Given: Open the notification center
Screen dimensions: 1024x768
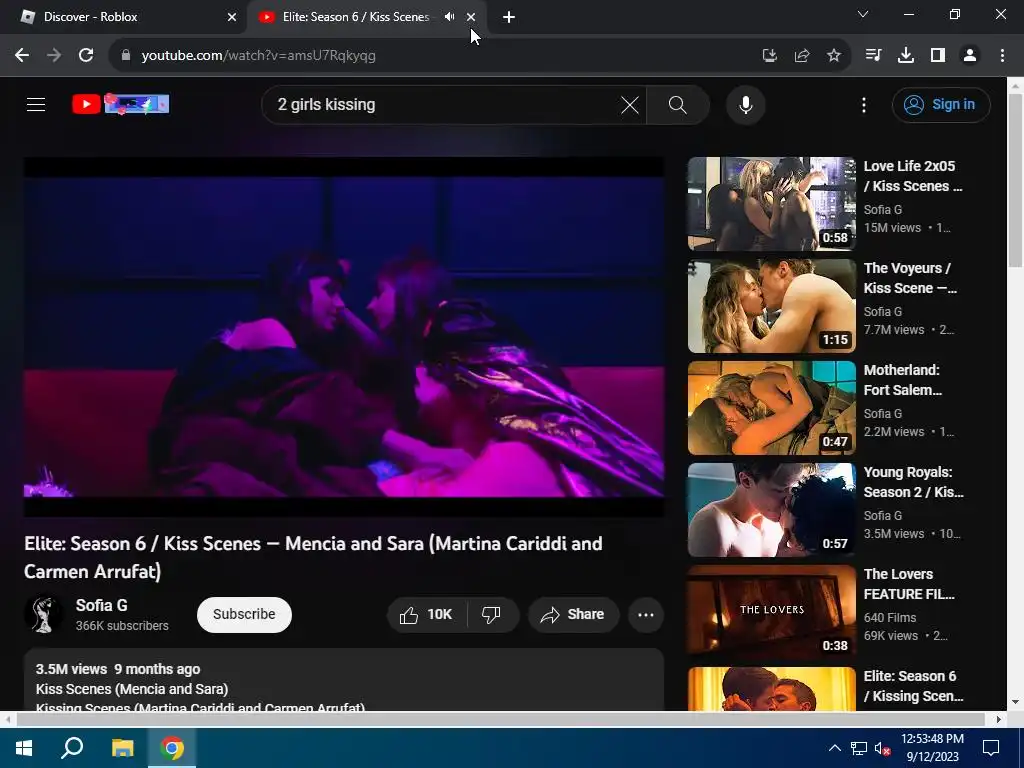Looking at the screenshot, I should pos(991,748).
